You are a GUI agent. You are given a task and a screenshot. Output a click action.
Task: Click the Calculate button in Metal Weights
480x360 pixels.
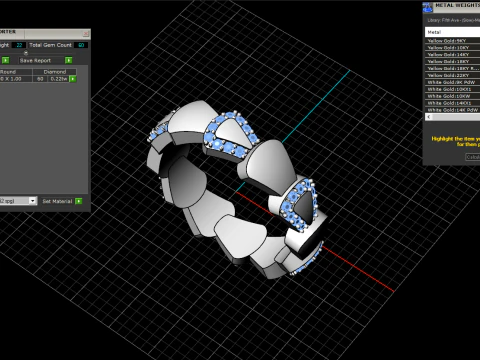click(x=473, y=157)
